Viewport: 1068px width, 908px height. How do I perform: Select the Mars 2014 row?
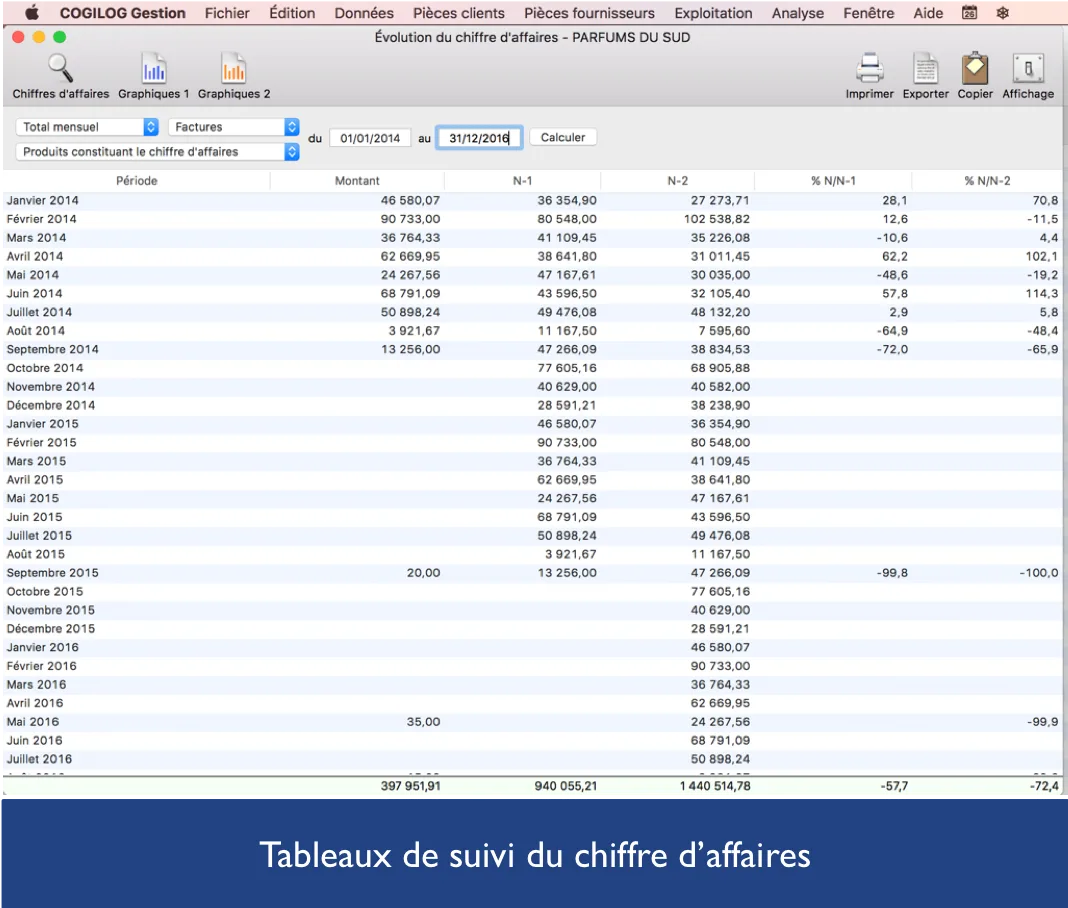point(533,238)
